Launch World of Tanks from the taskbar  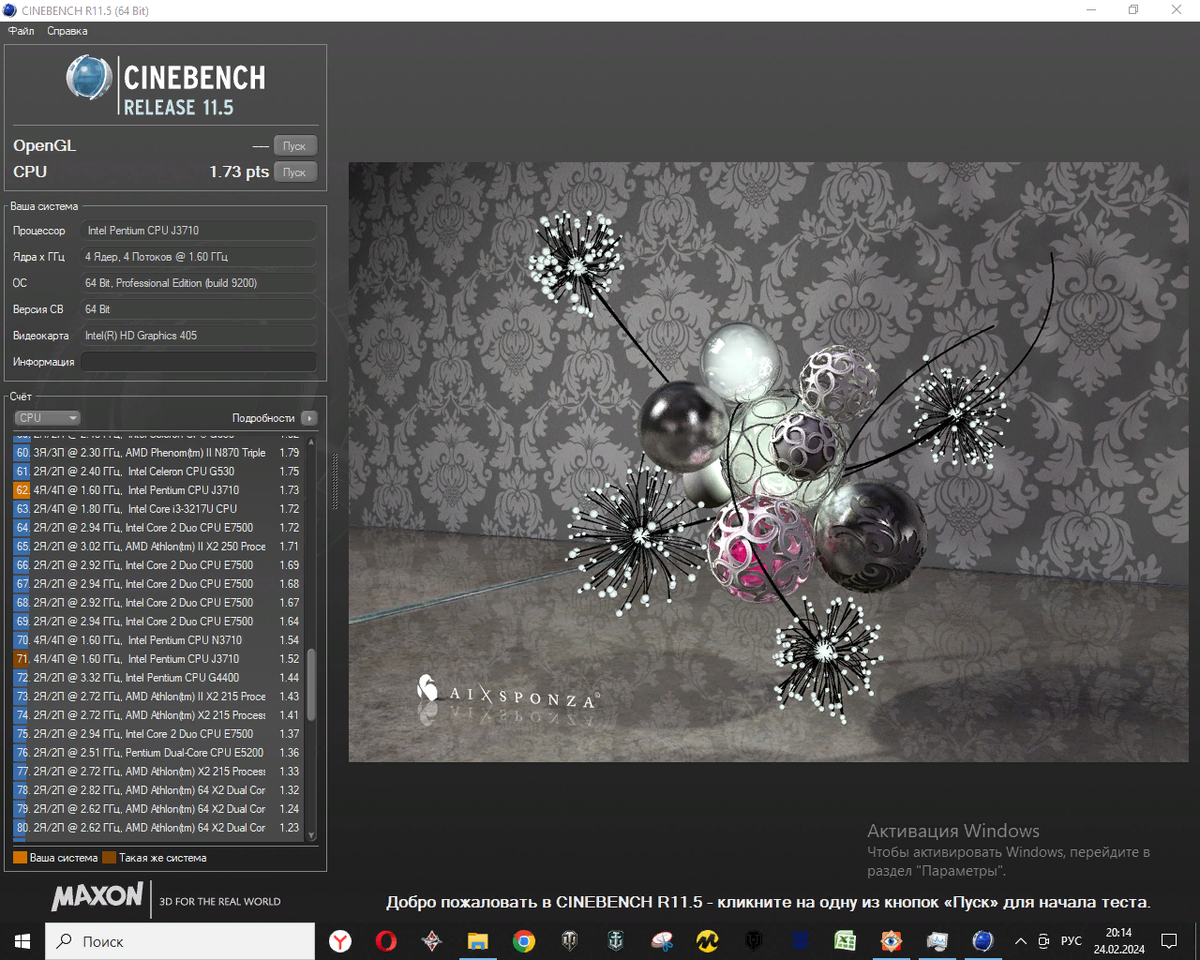tap(570, 941)
